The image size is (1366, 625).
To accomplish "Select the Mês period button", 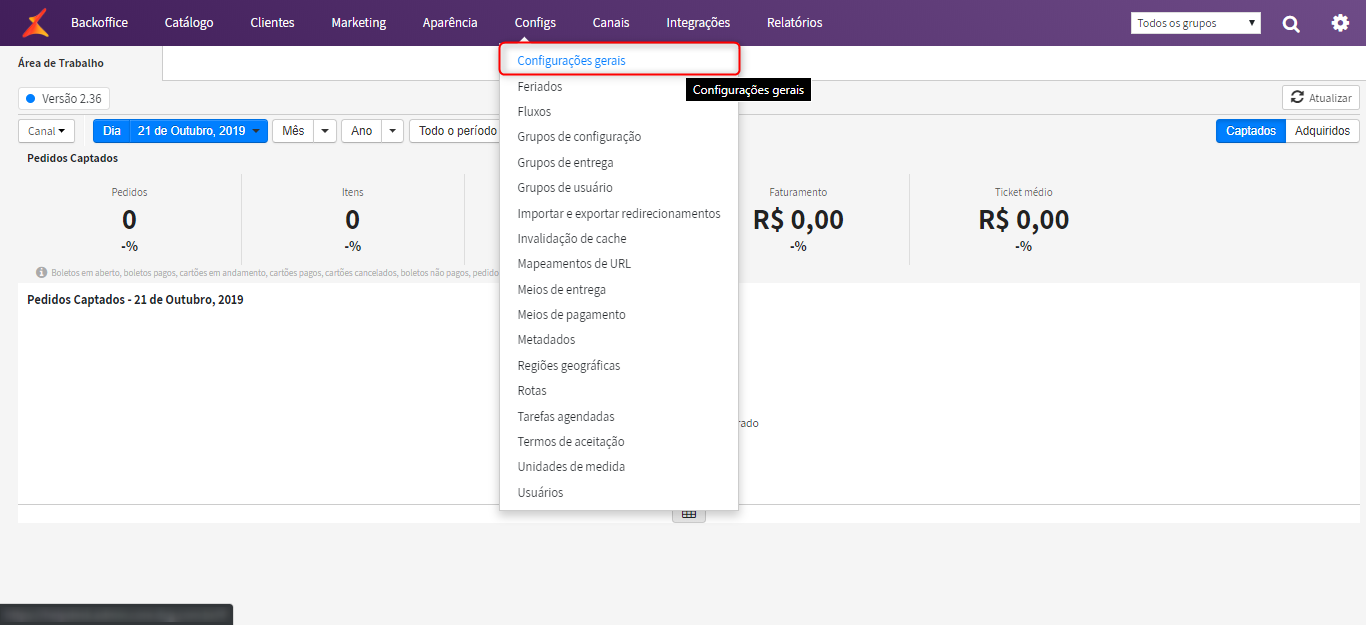I will (293, 131).
